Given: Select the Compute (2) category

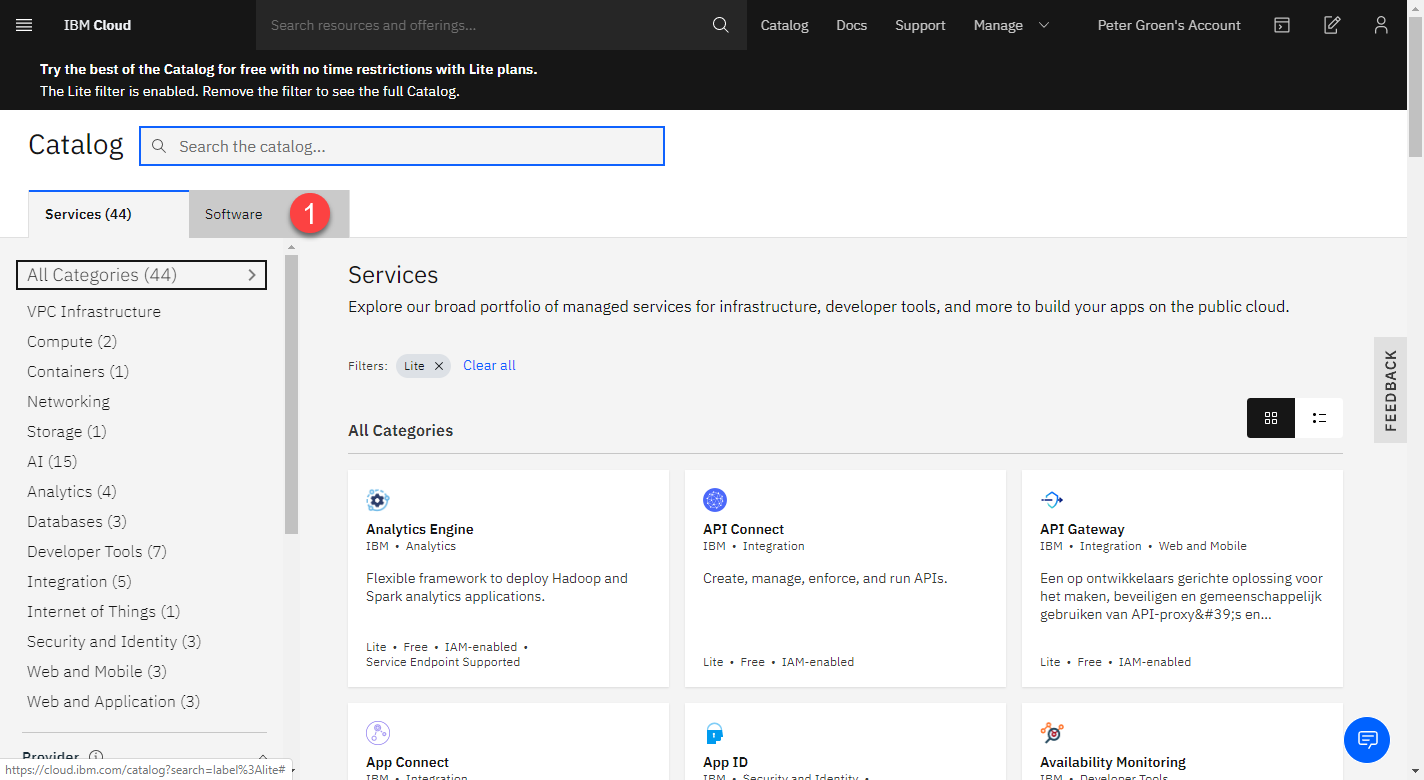Looking at the screenshot, I should click(x=72, y=342).
